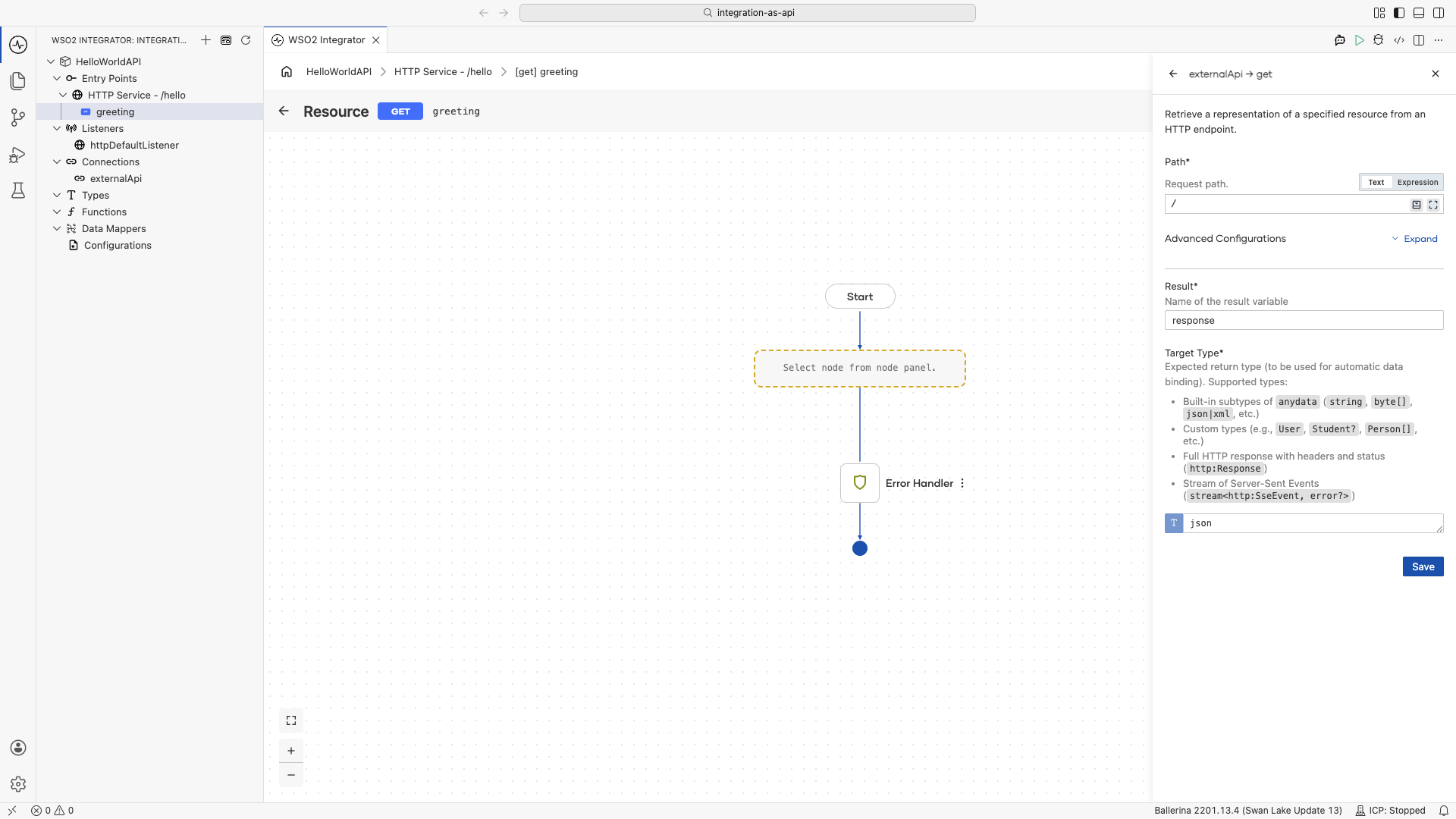Click HelloWorldAPI in the breadcrumb
Viewport: 1456px width, 819px height.
(339, 71)
